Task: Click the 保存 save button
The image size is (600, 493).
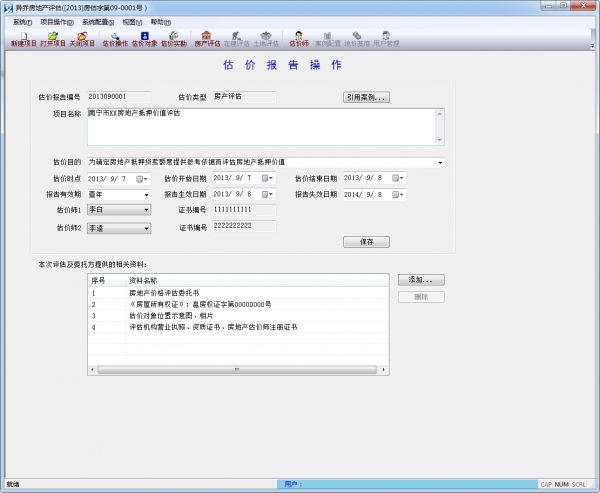Action: point(367,242)
